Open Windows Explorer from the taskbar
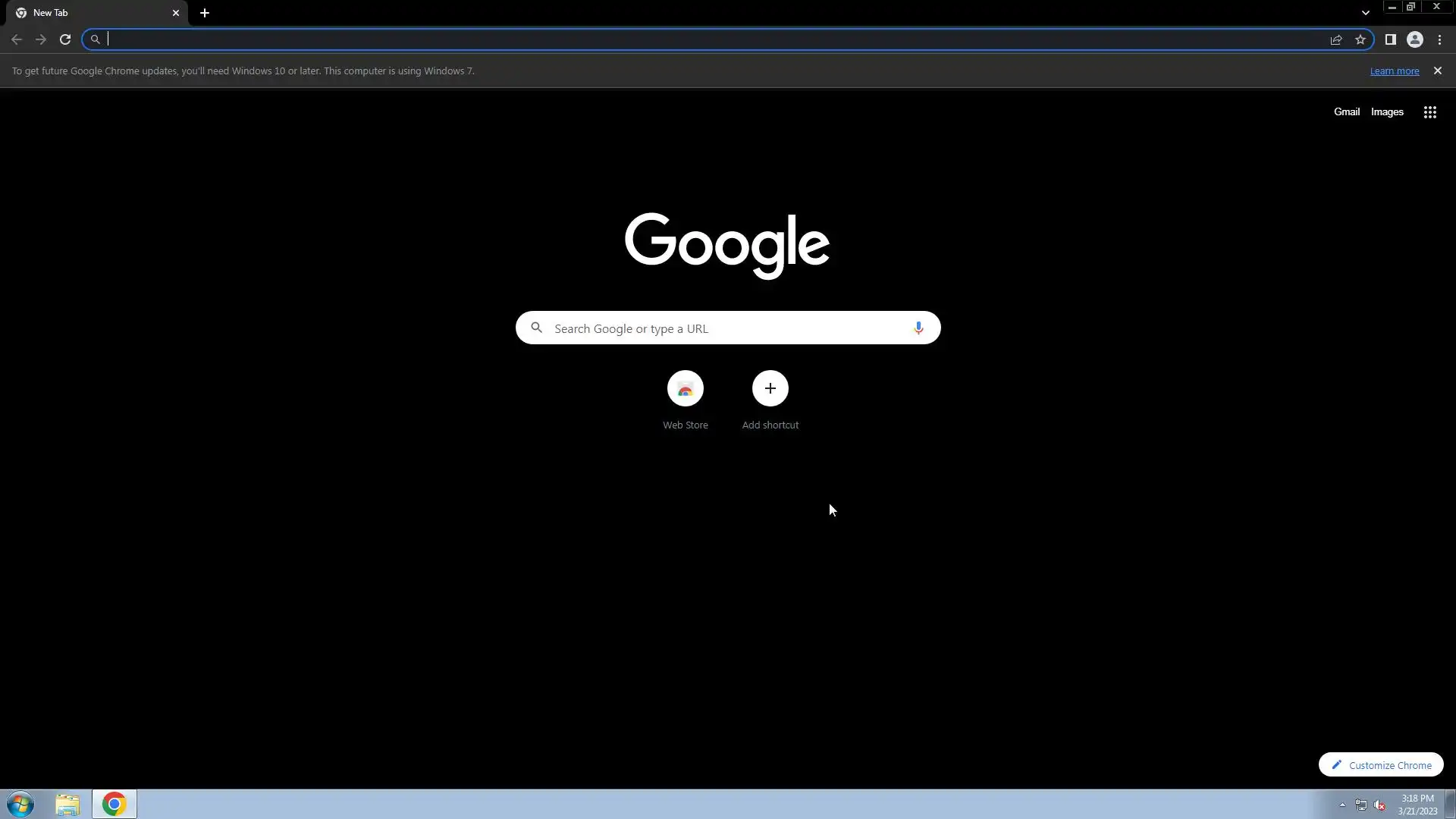This screenshot has height=819, width=1456. pos(67,804)
